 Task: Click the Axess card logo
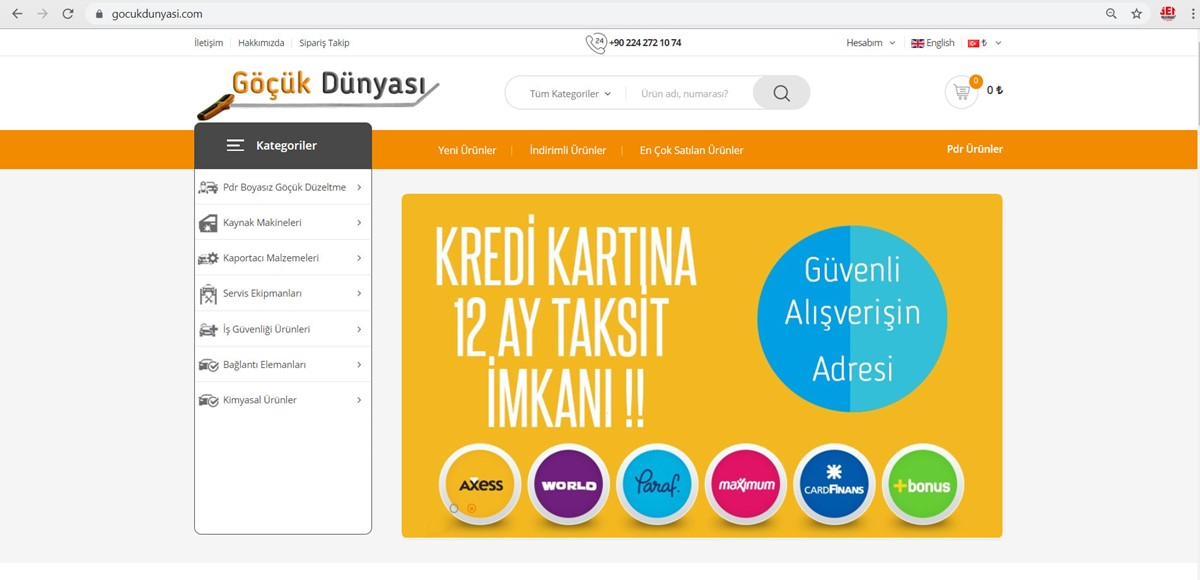tap(481, 485)
